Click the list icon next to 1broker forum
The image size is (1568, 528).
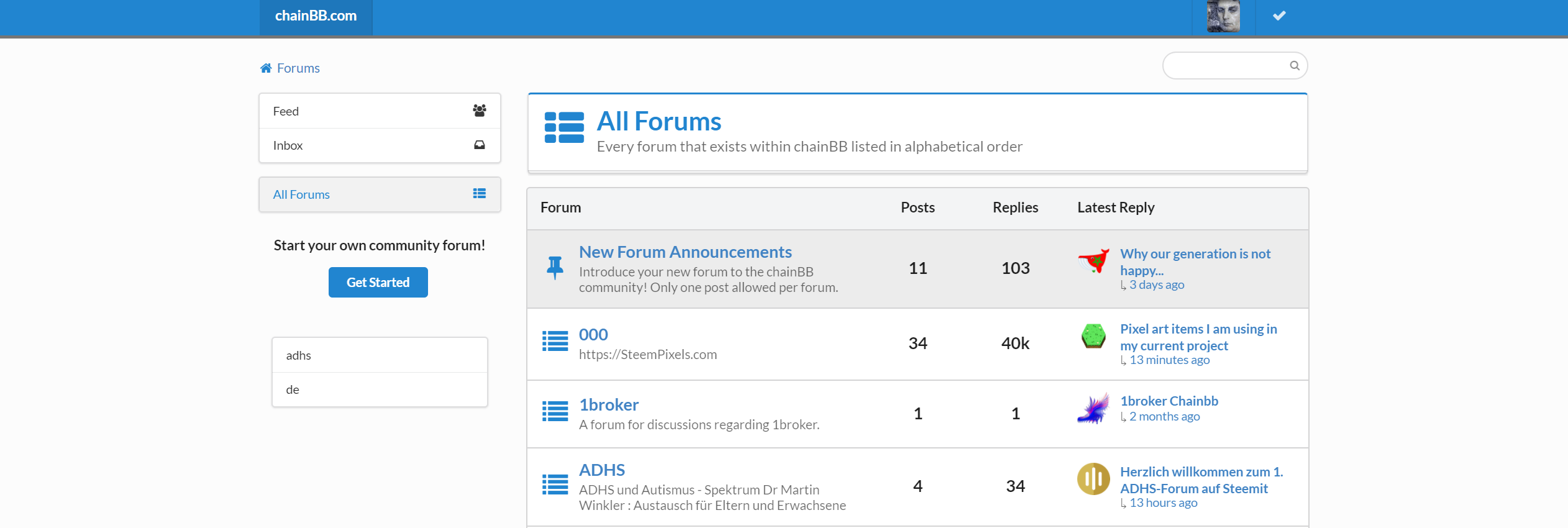555,411
